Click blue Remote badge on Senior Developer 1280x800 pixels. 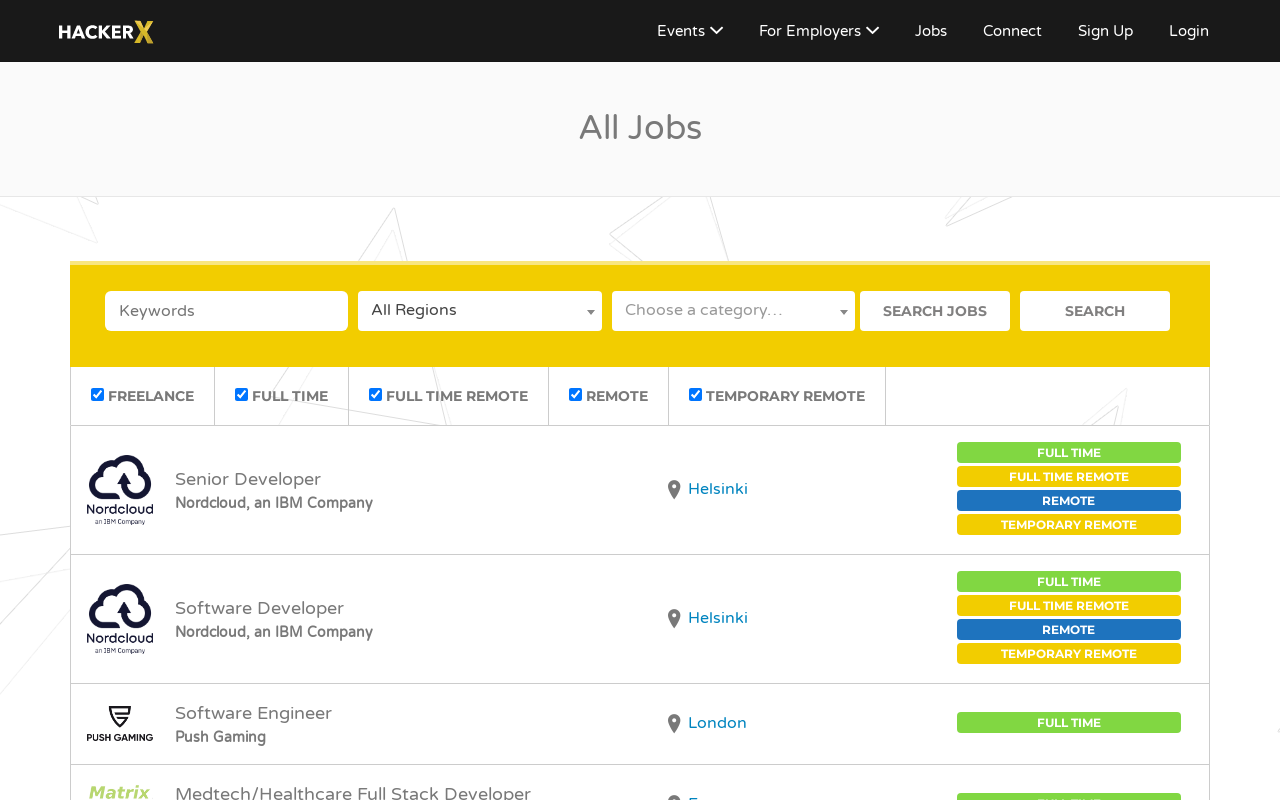pos(1069,501)
